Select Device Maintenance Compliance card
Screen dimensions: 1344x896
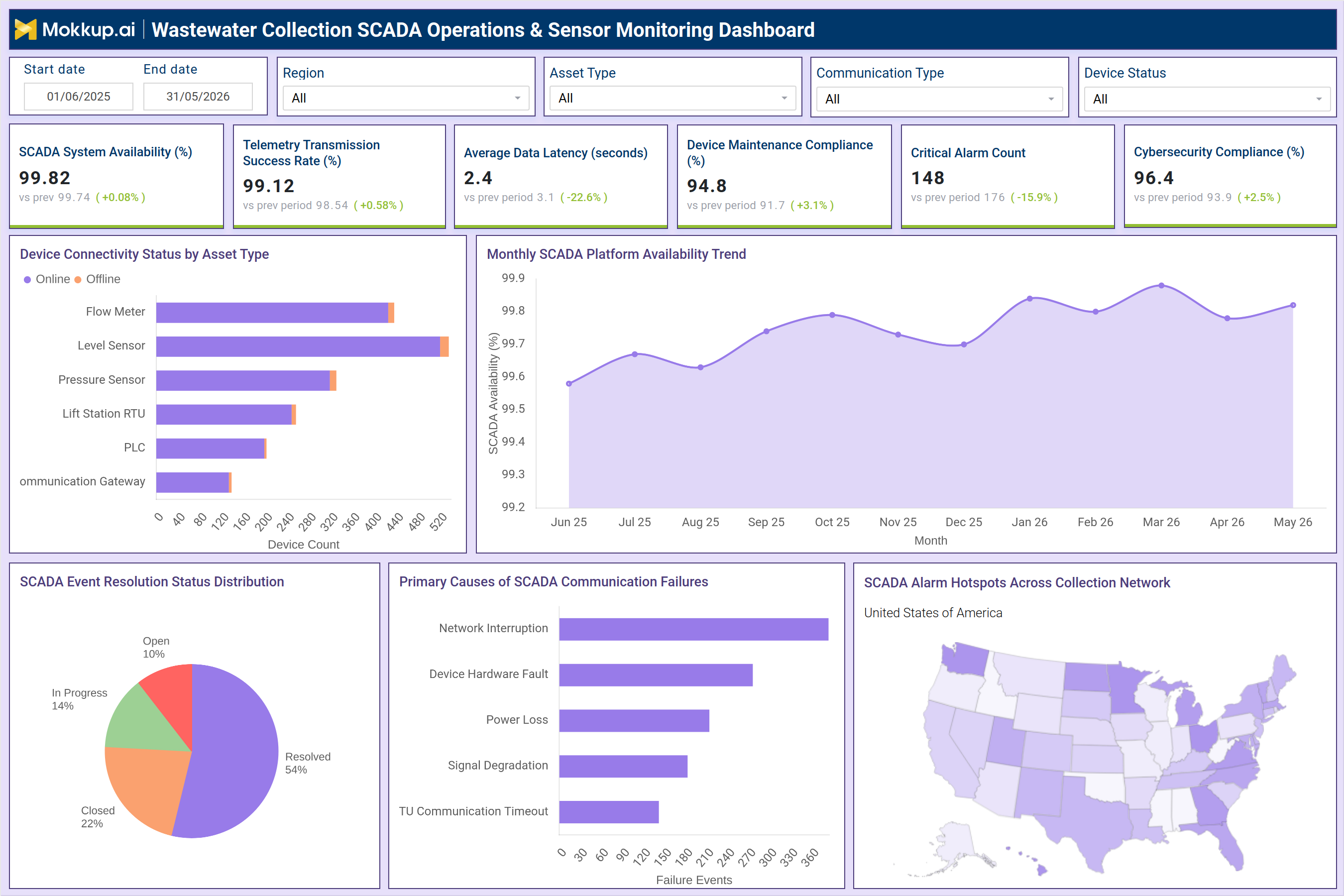[x=784, y=176]
